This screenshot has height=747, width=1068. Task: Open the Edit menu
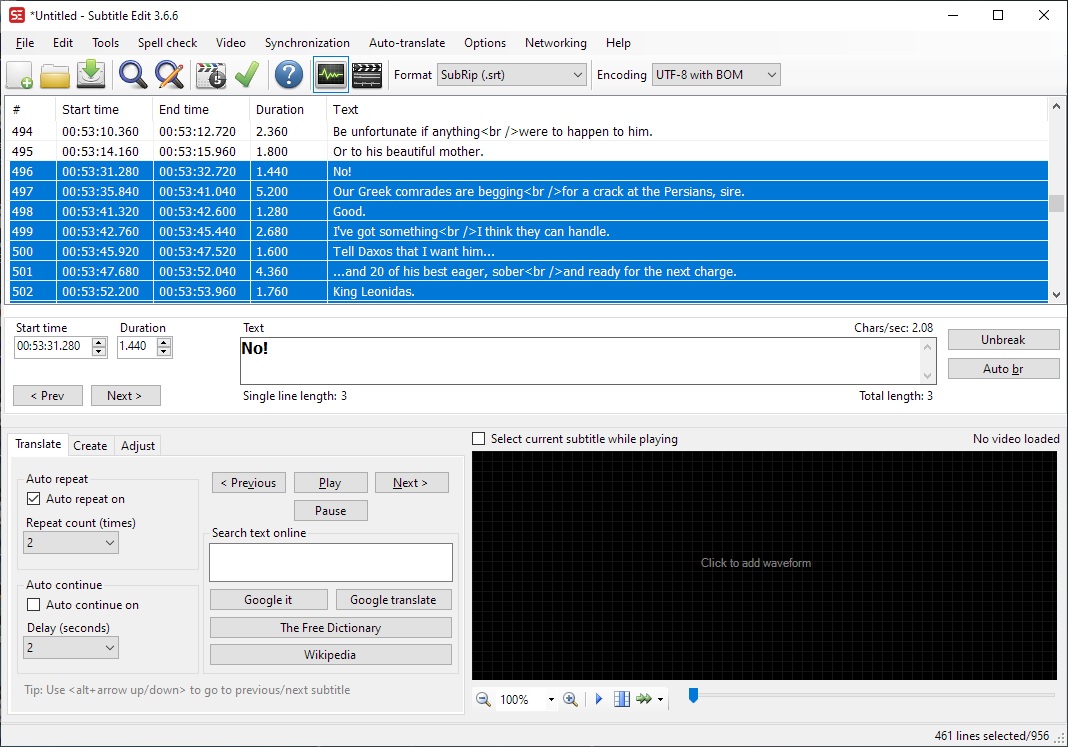63,43
